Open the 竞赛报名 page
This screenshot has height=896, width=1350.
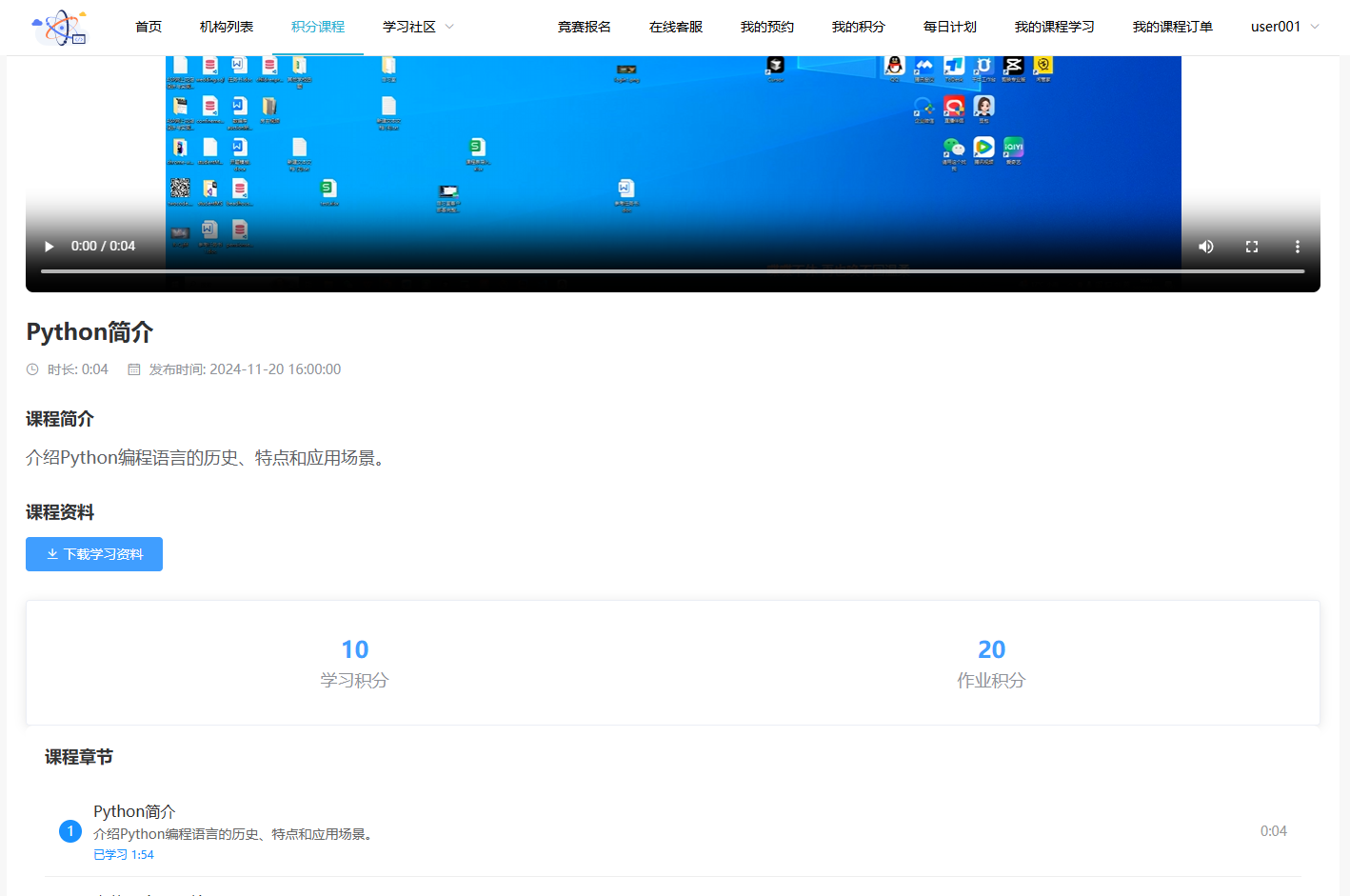pos(585,27)
